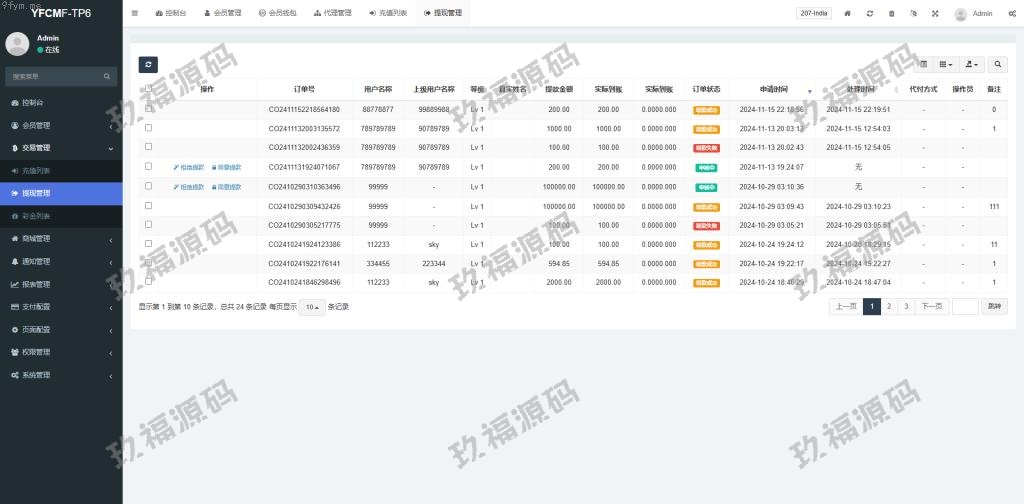Select checkbox for order CO2411152218564180

click(x=149, y=109)
